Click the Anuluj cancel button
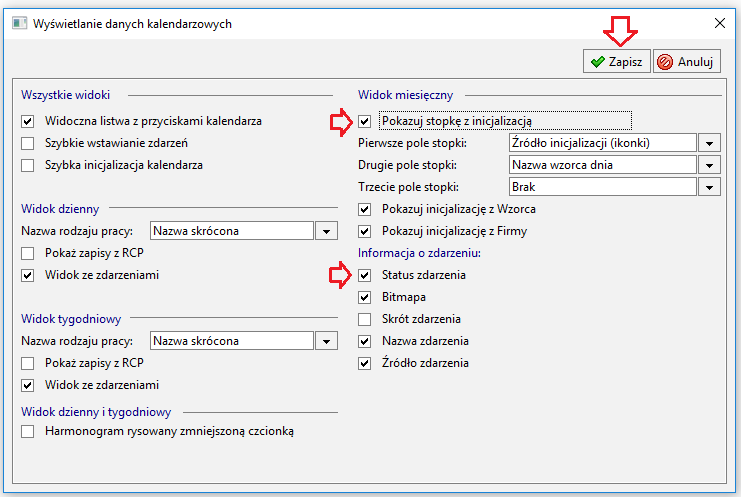 (687, 61)
